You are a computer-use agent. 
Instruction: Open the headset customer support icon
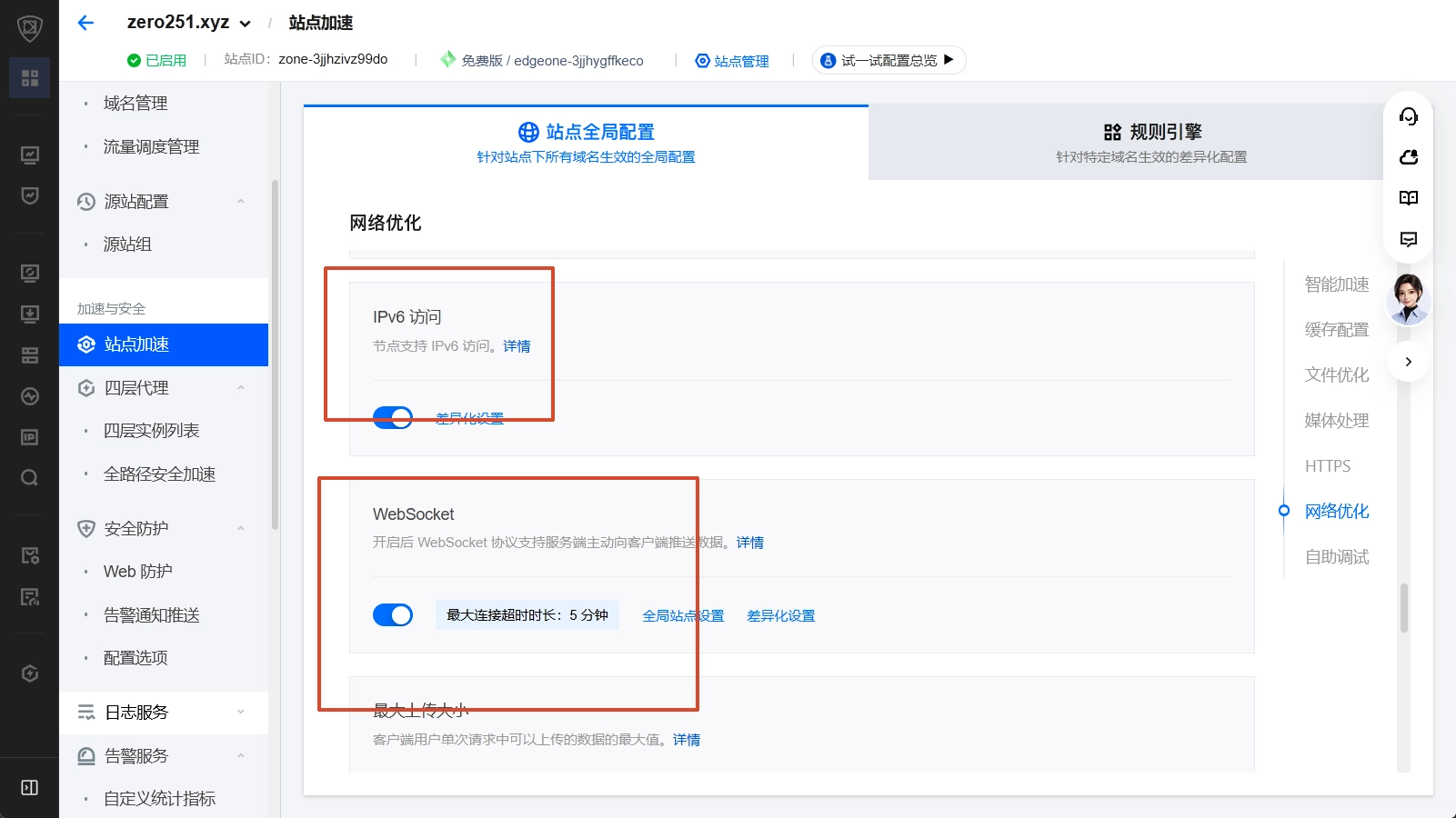[x=1408, y=115]
